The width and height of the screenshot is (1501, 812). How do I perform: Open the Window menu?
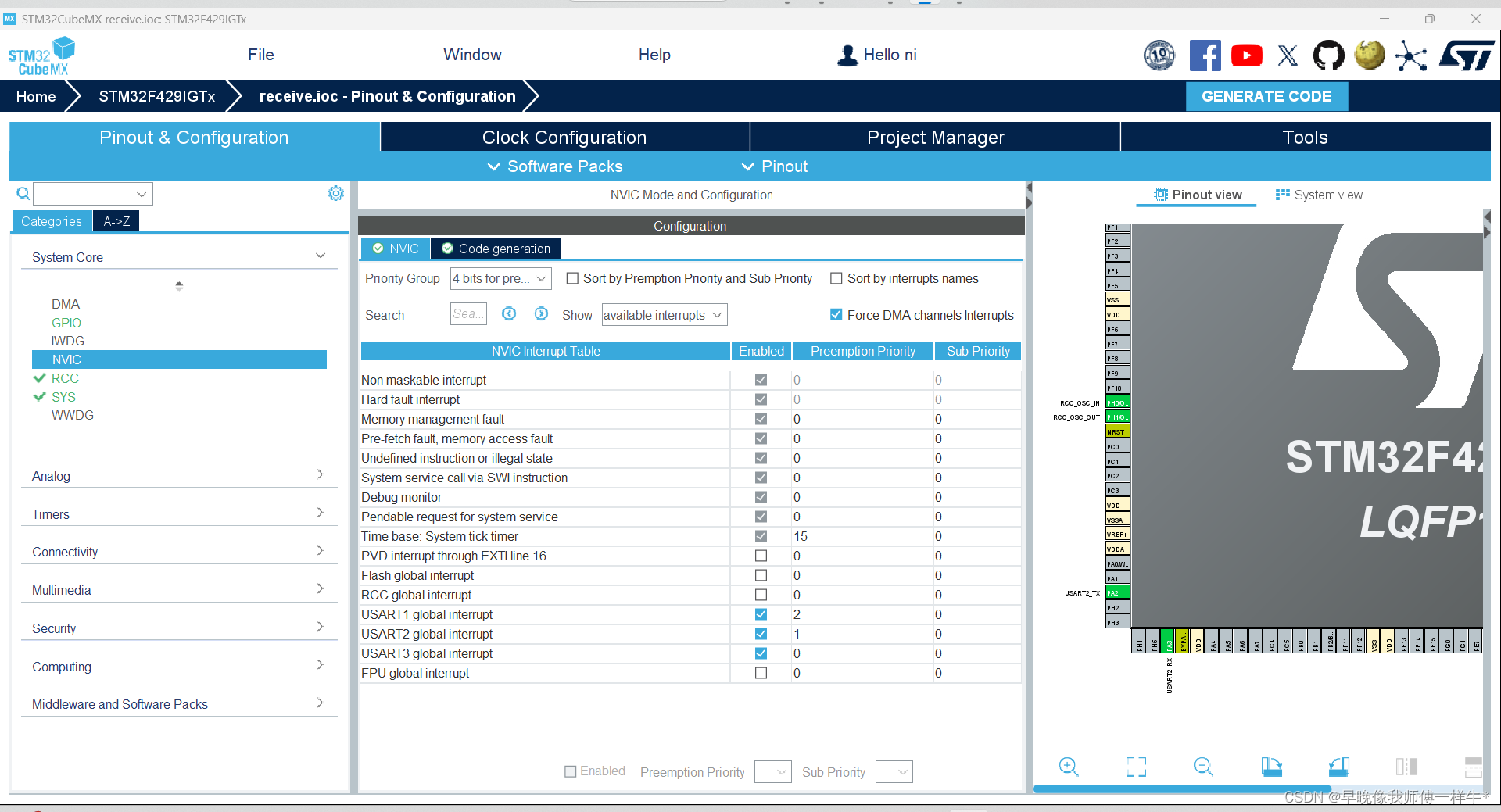pyautogui.click(x=472, y=55)
